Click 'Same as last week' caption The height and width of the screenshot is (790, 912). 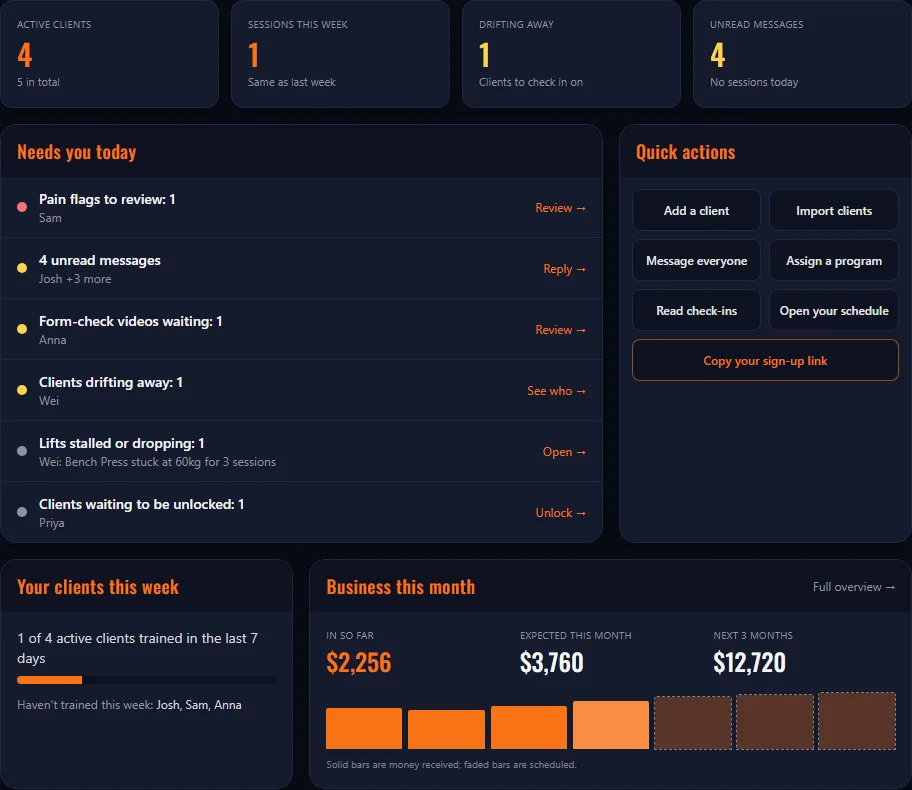[291, 82]
